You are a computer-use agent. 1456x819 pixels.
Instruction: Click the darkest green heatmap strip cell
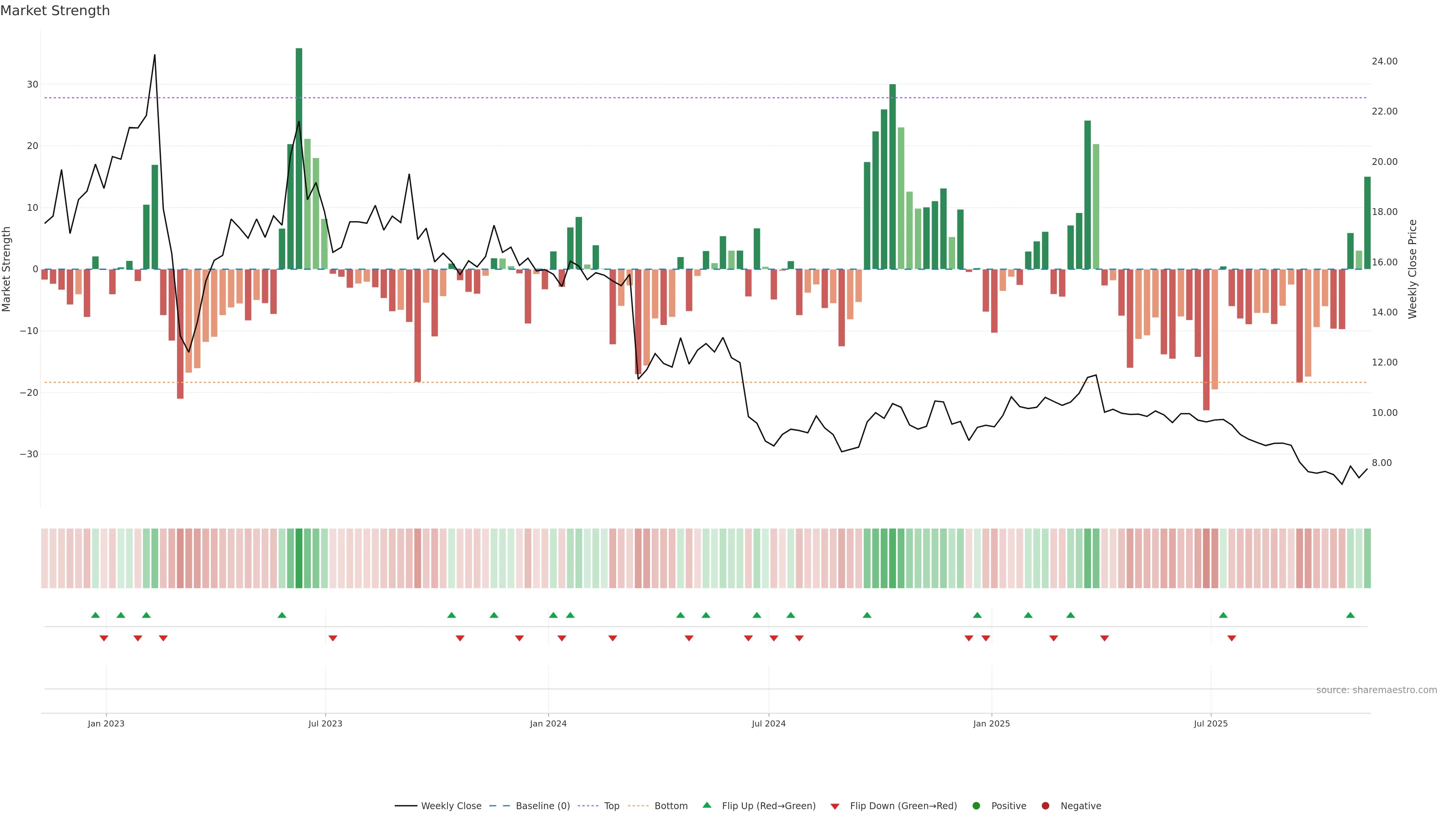(299, 559)
